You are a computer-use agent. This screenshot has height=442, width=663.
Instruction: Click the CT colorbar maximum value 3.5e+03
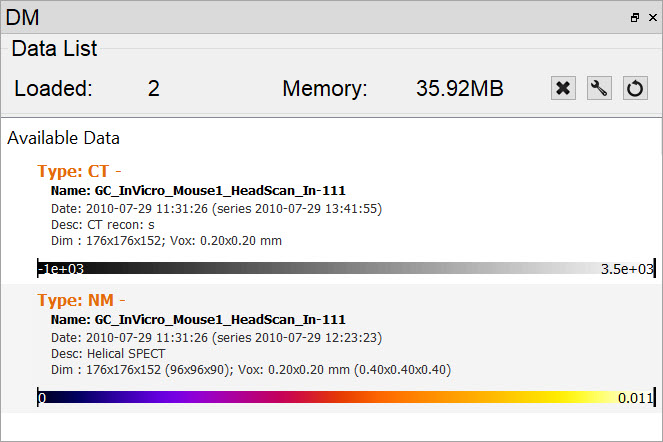click(x=626, y=268)
